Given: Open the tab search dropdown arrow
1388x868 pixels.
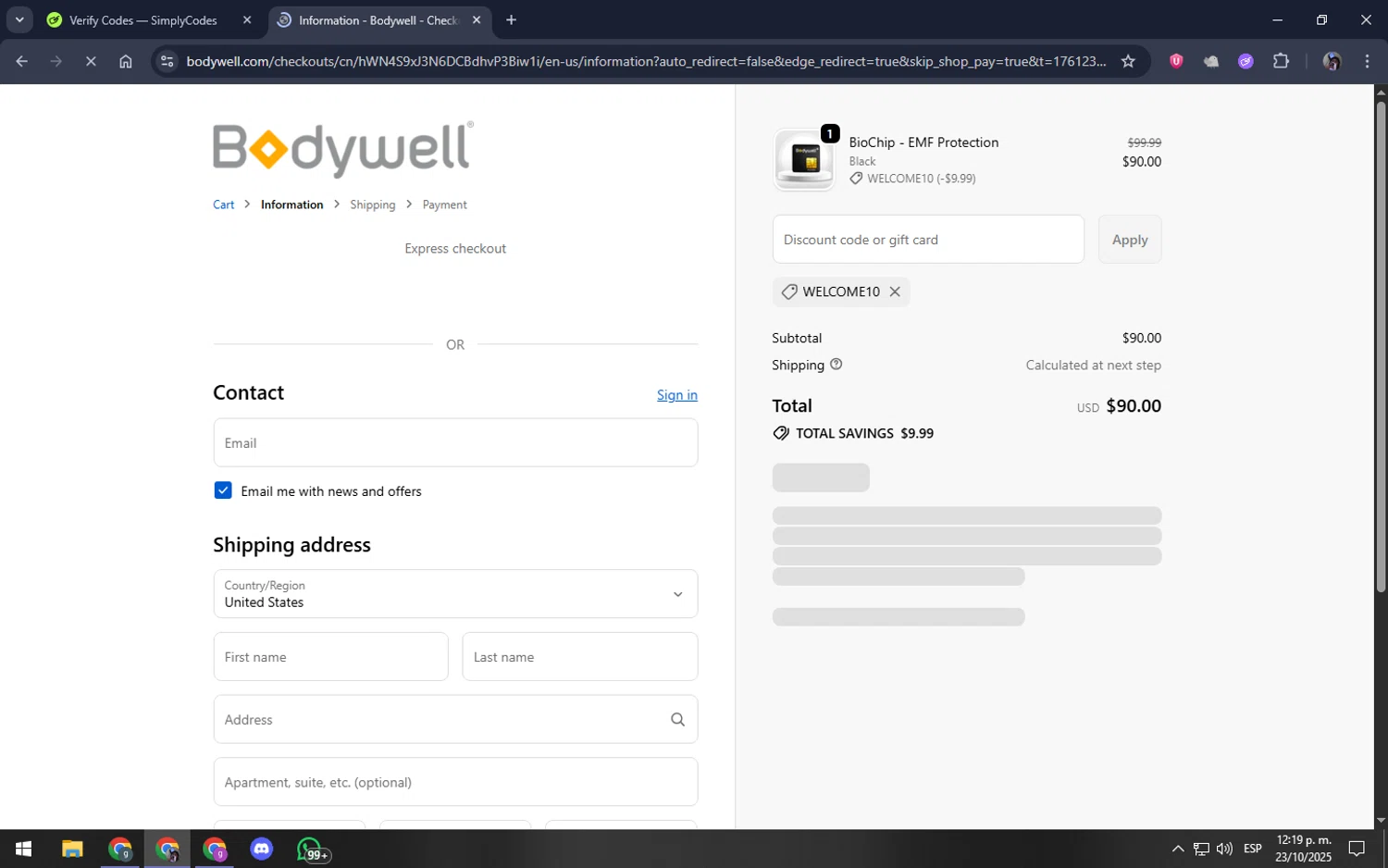Looking at the screenshot, I should (19, 19).
